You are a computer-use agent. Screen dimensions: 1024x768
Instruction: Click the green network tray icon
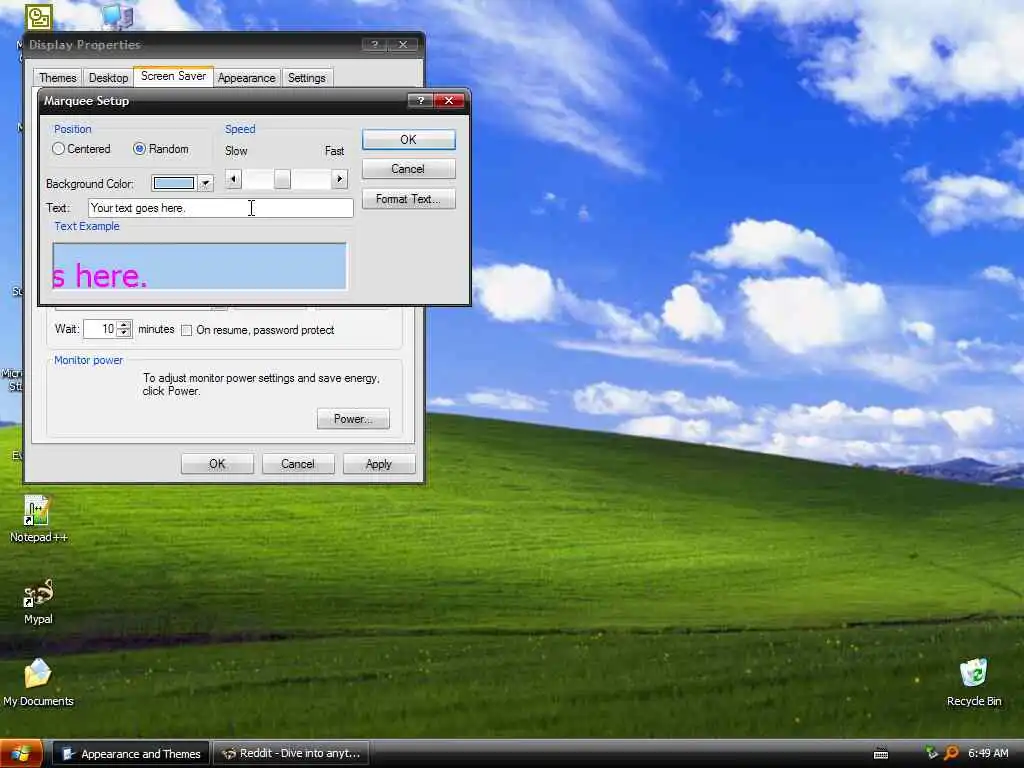coord(931,754)
